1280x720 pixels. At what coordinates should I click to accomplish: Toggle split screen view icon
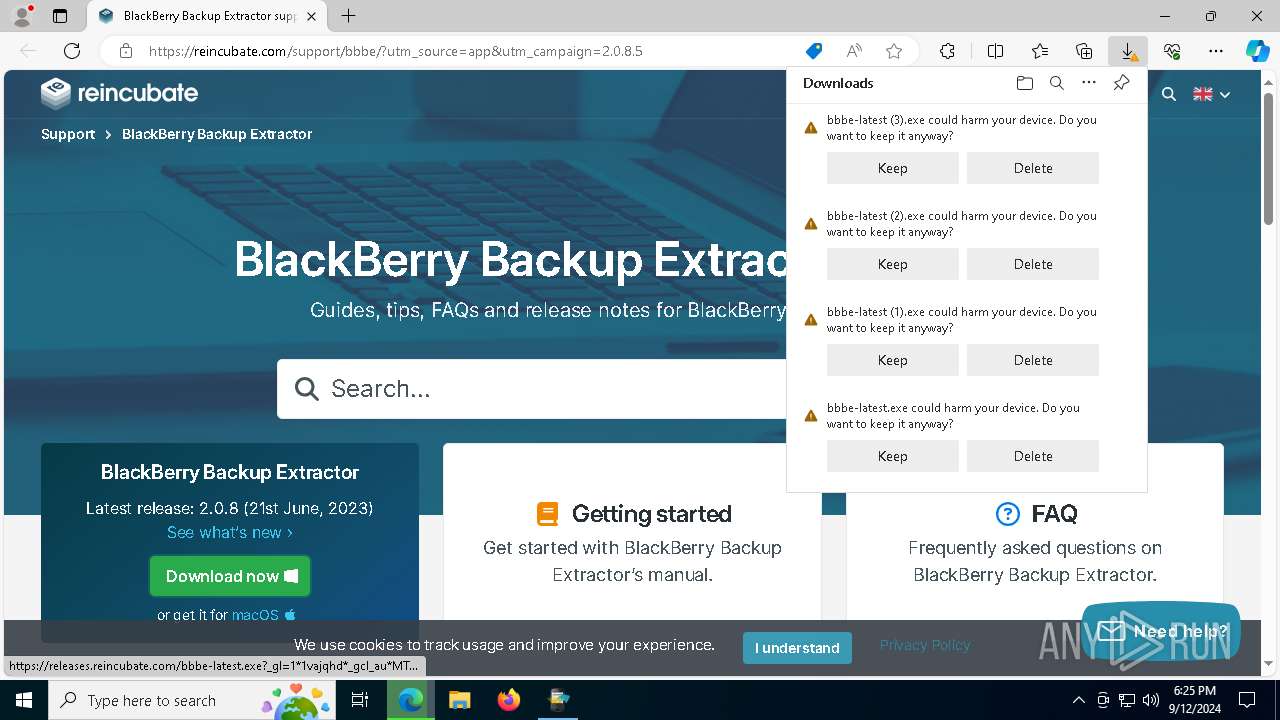tap(995, 51)
